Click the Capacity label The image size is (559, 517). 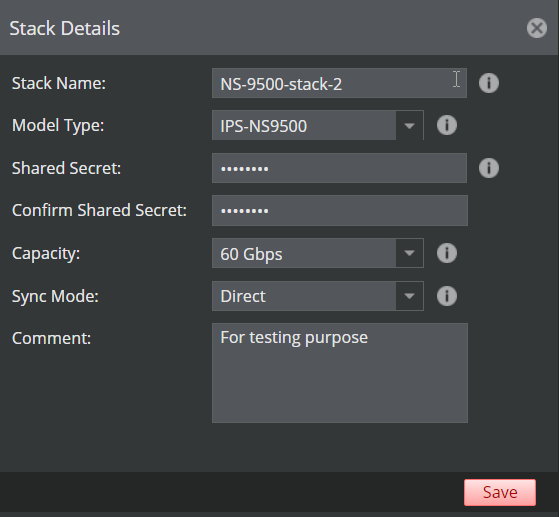click(46, 254)
